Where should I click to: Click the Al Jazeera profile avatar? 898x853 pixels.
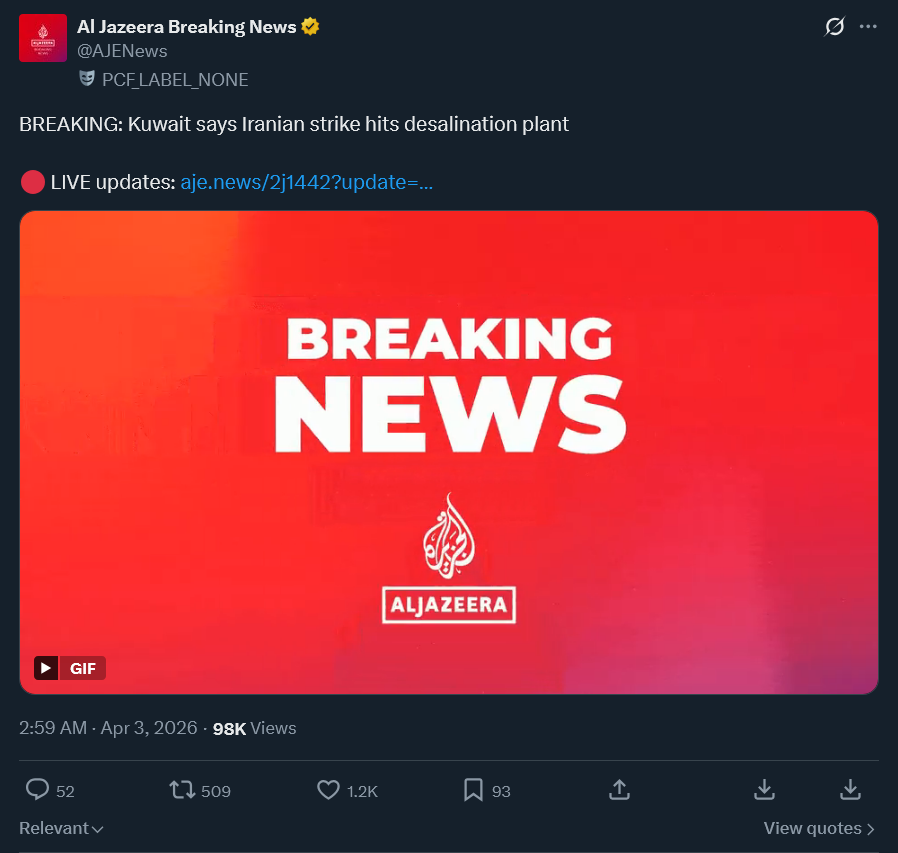(43, 38)
